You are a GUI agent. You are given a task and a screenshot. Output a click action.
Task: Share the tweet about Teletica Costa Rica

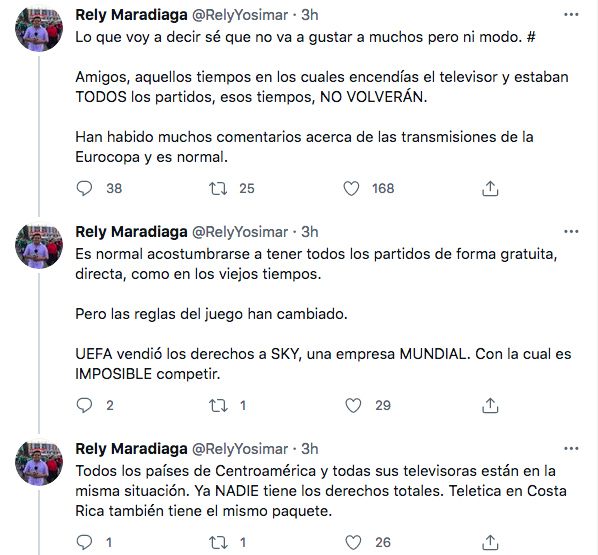(x=490, y=542)
